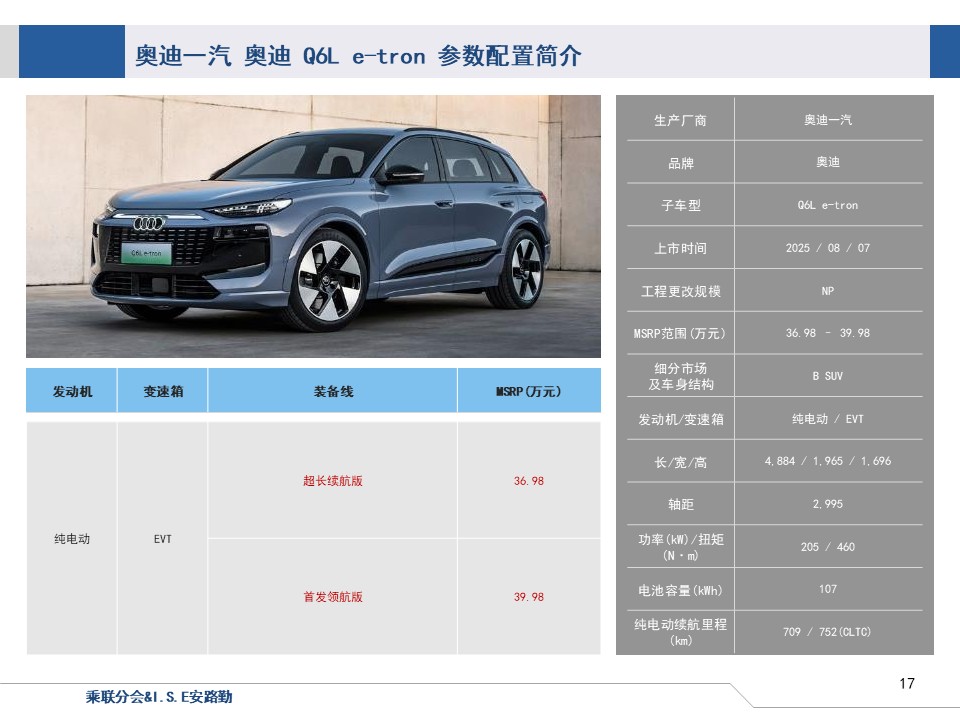The image size is (960, 720).
Task: Click the 发动机/变速箱 label
Action: [681, 419]
